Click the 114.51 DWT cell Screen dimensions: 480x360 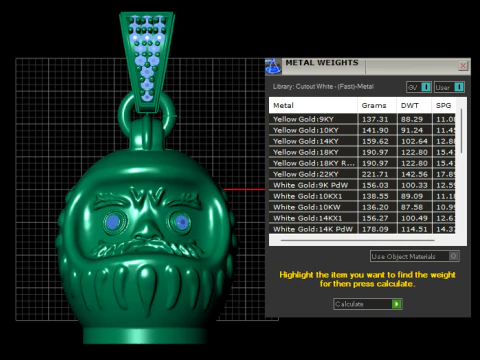tap(414, 229)
